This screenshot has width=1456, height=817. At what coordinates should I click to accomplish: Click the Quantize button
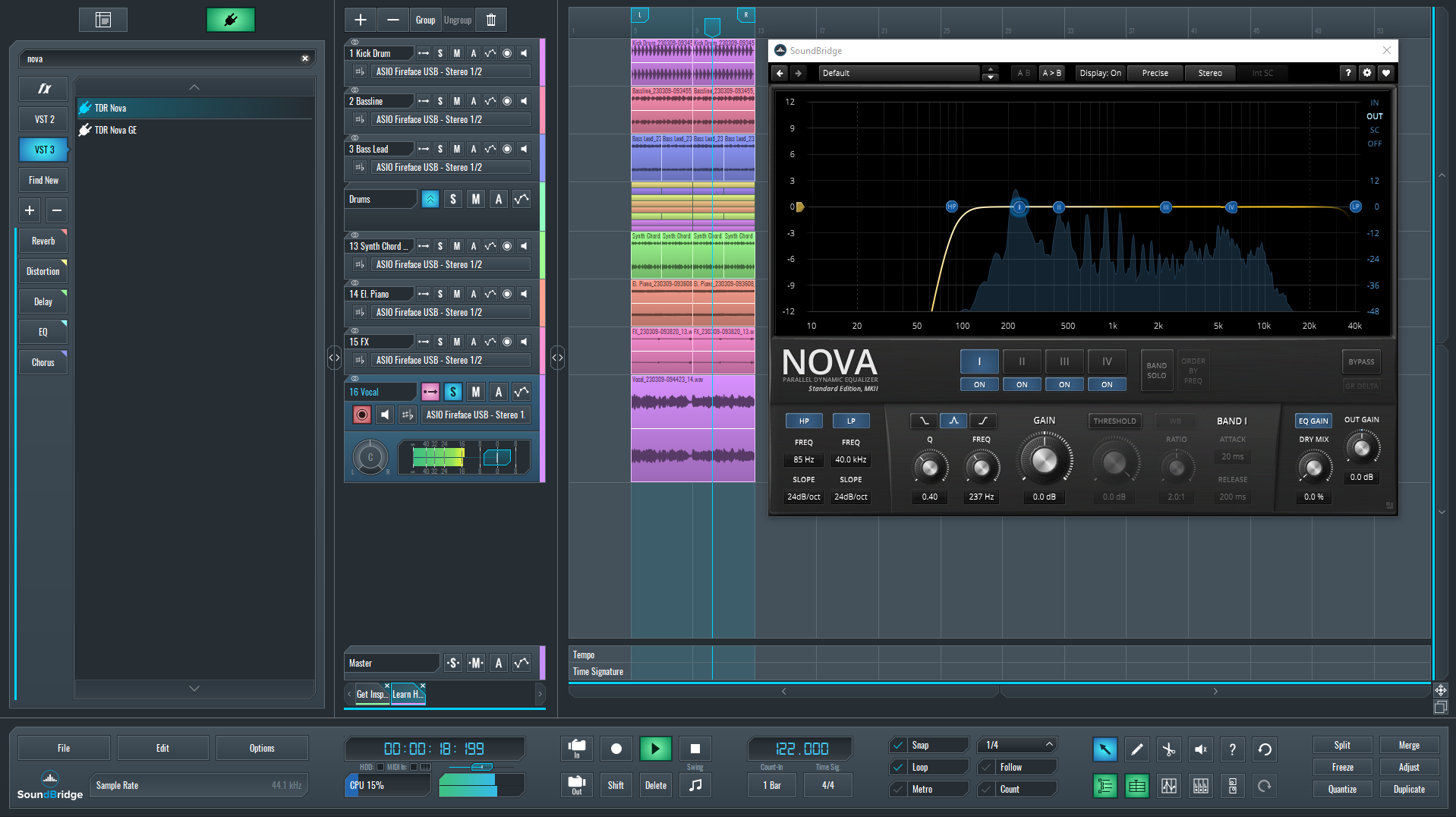[x=1341, y=789]
